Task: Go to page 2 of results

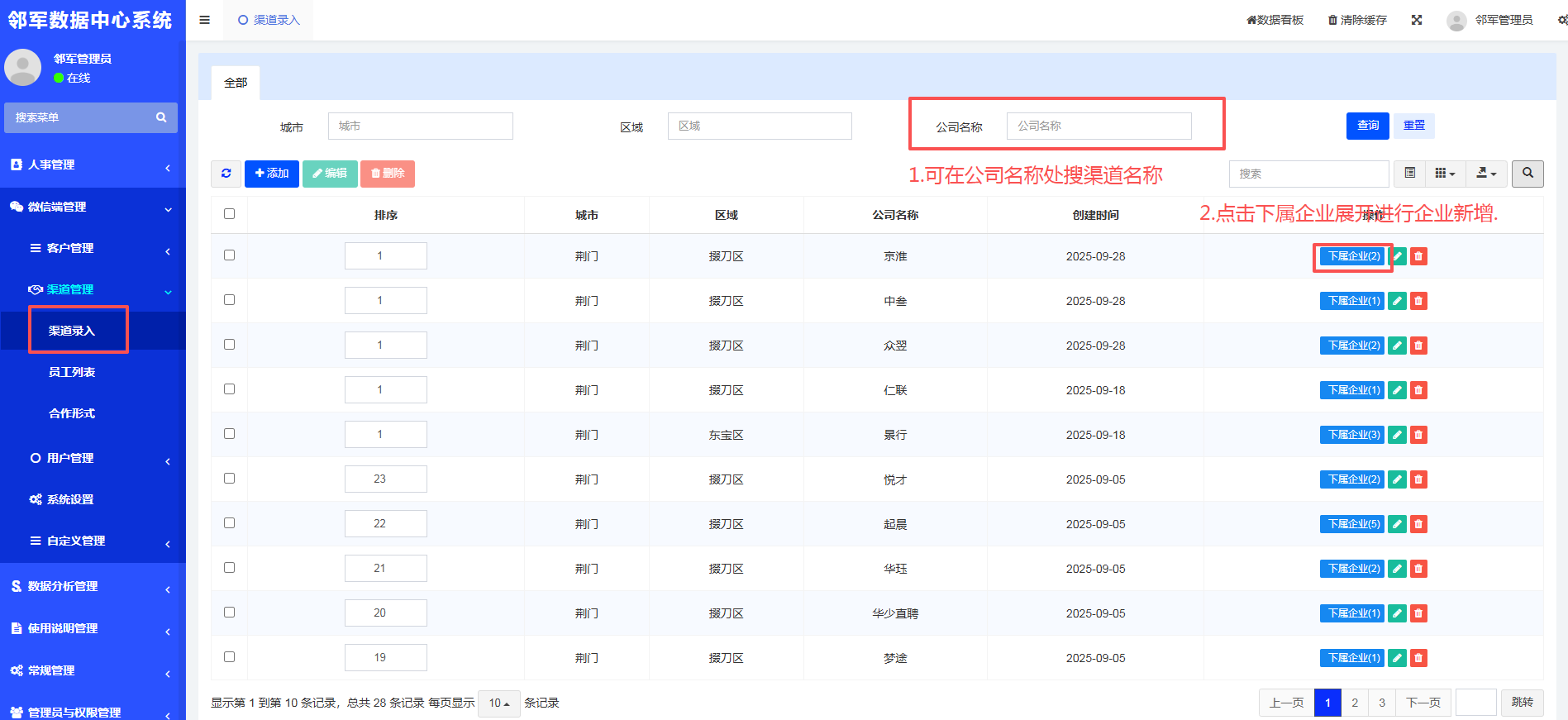Action: (x=1354, y=703)
